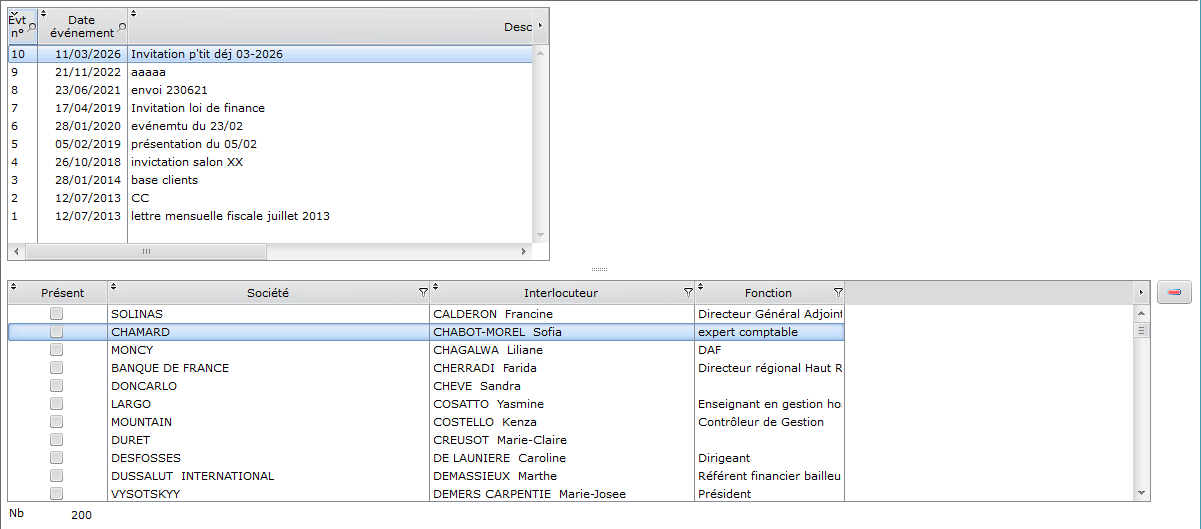Click events table scroll up arrow
The width and height of the screenshot is (1201, 529).
coord(541,52)
